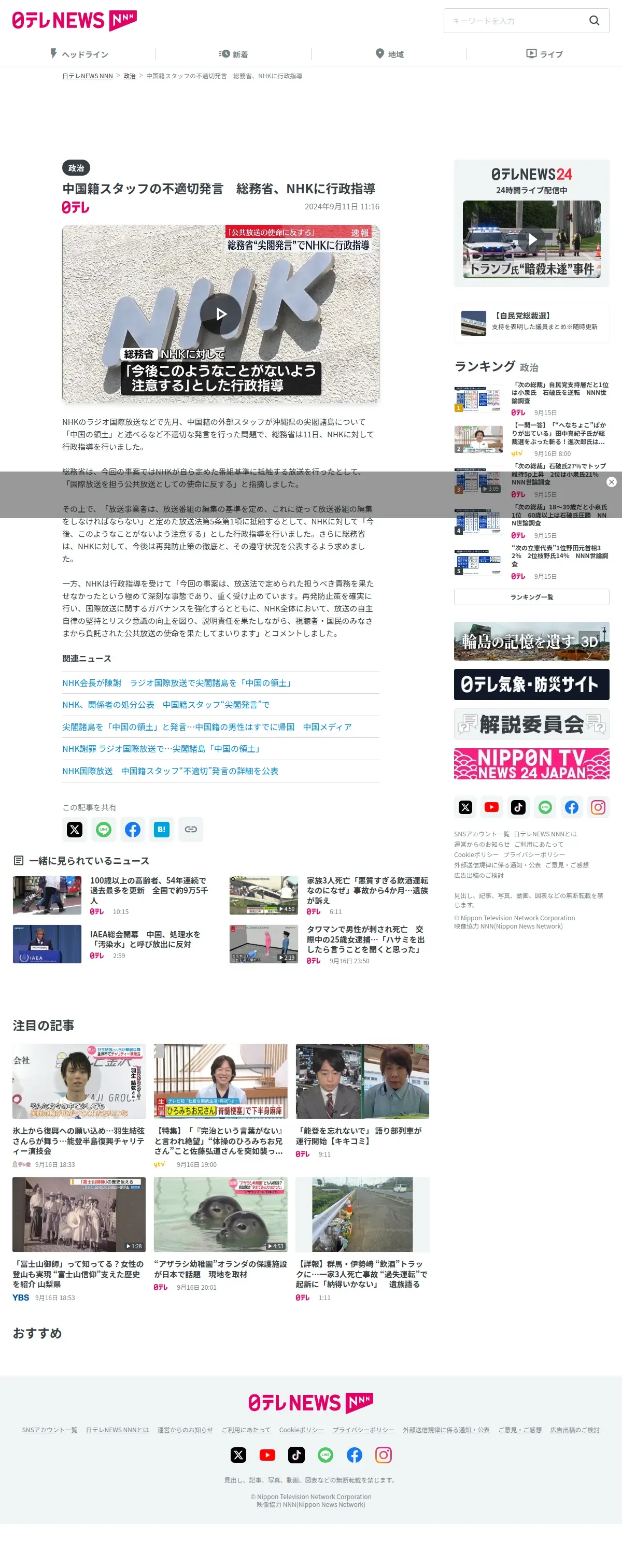This screenshot has width=622, height=1568.
Task: Open footer Instagram icon
Action: (384, 1455)
